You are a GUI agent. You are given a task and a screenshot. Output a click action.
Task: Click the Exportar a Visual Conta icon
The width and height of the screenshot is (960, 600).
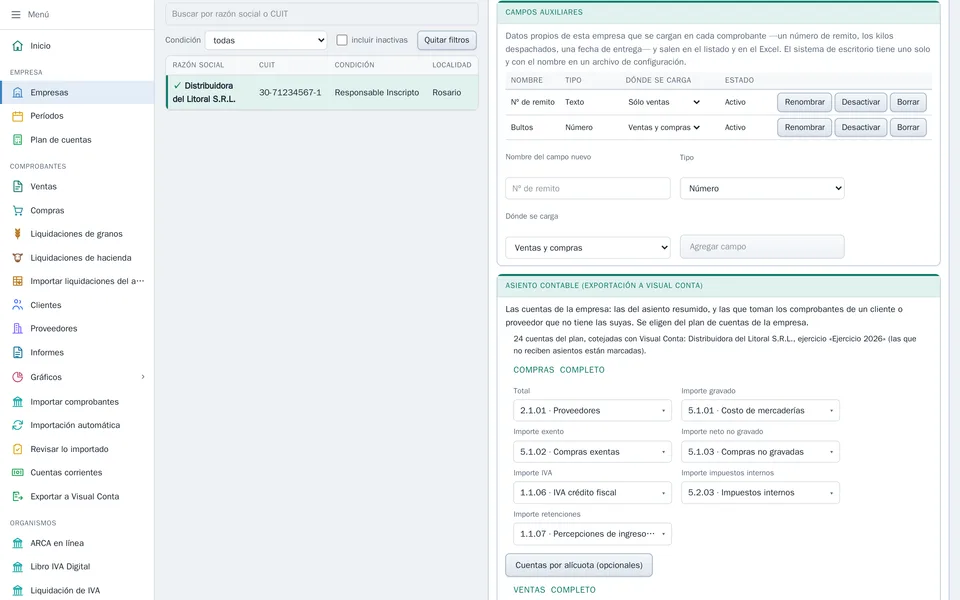(x=18, y=497)
